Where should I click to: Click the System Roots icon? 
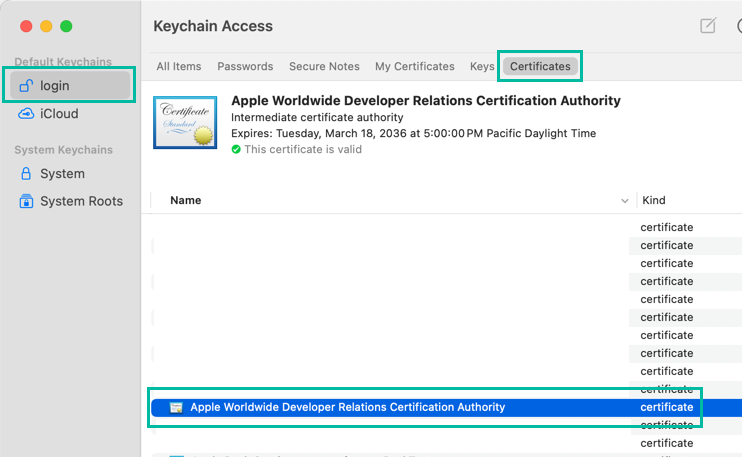coord(26,201)
